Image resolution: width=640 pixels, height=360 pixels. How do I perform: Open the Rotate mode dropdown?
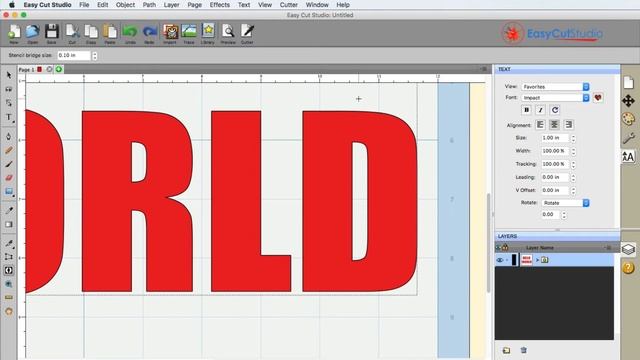565,203
